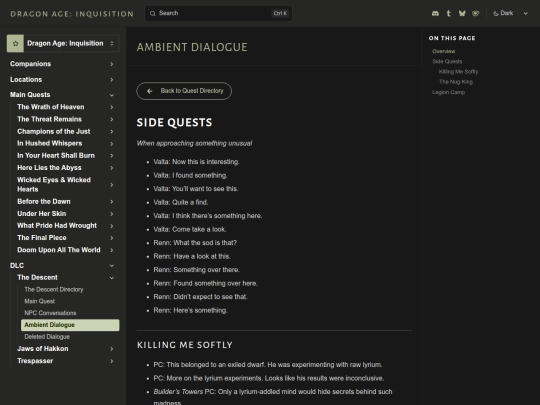Collapse the Main Quests section
540x405 pixels.
(62, 95)
